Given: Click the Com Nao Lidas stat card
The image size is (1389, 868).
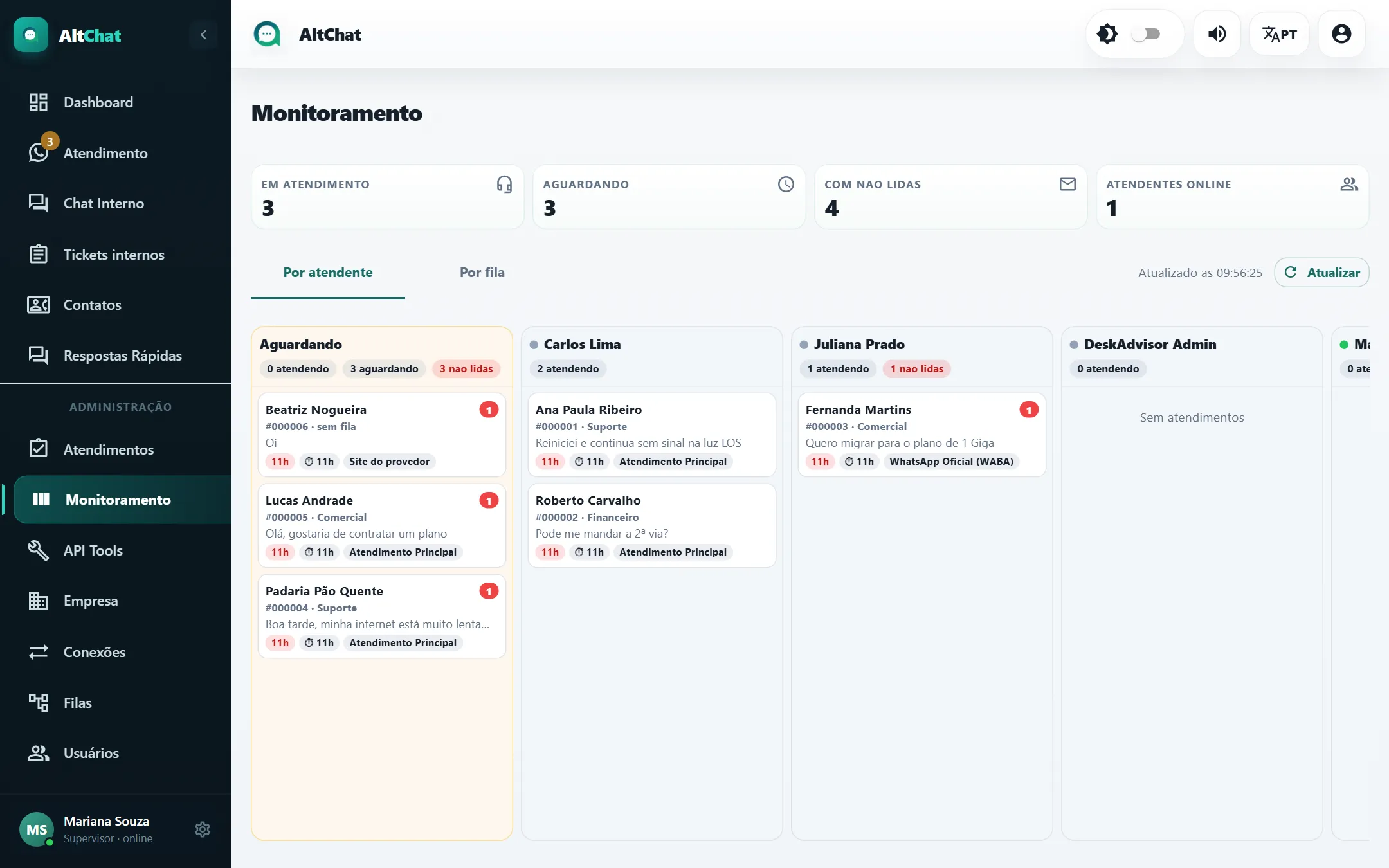Looking at the screenshot, I should click(x=950, y=197).
